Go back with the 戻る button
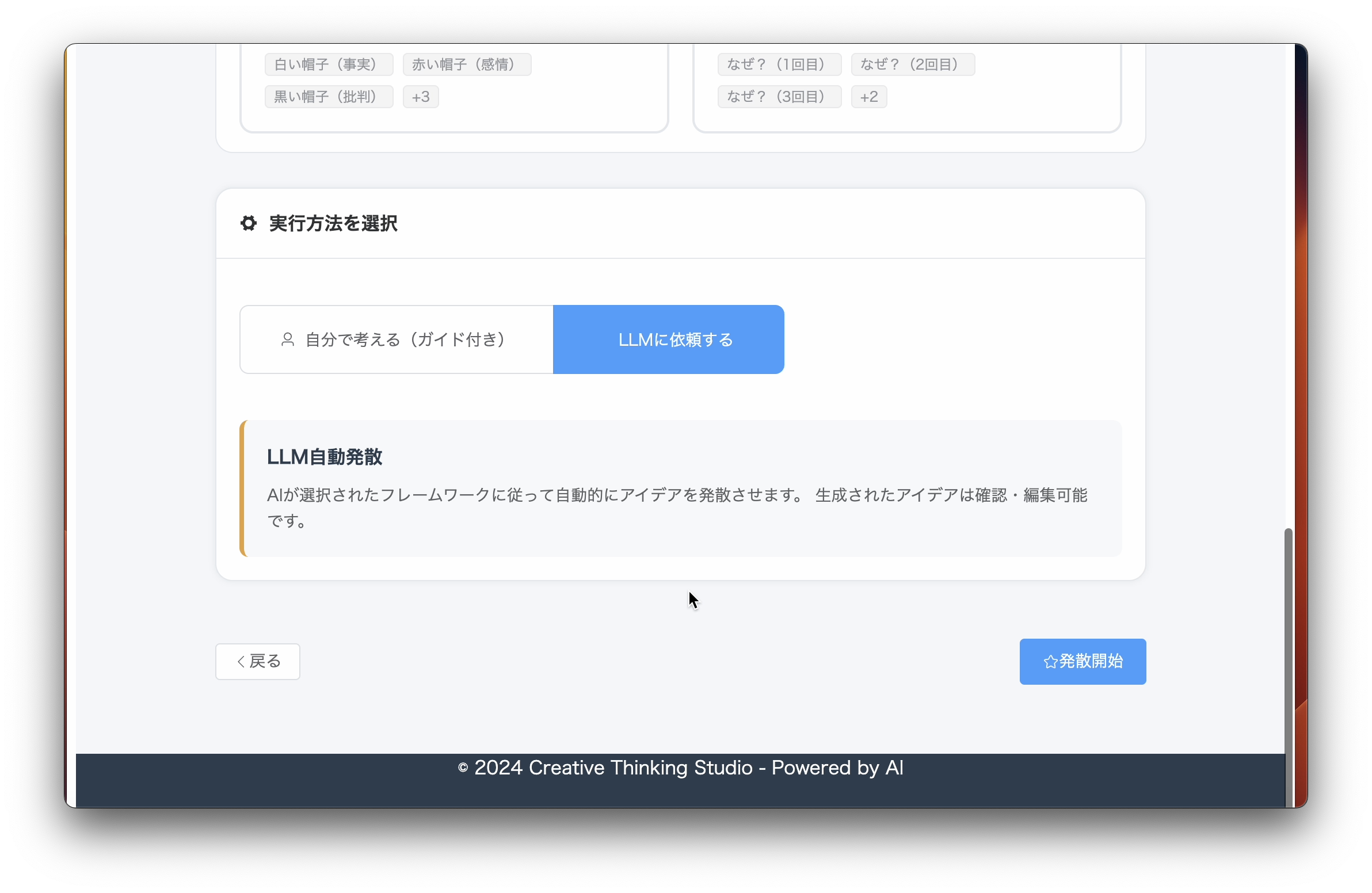The height and width of the screenshot is (893, 1372). (x=258, y=661)
